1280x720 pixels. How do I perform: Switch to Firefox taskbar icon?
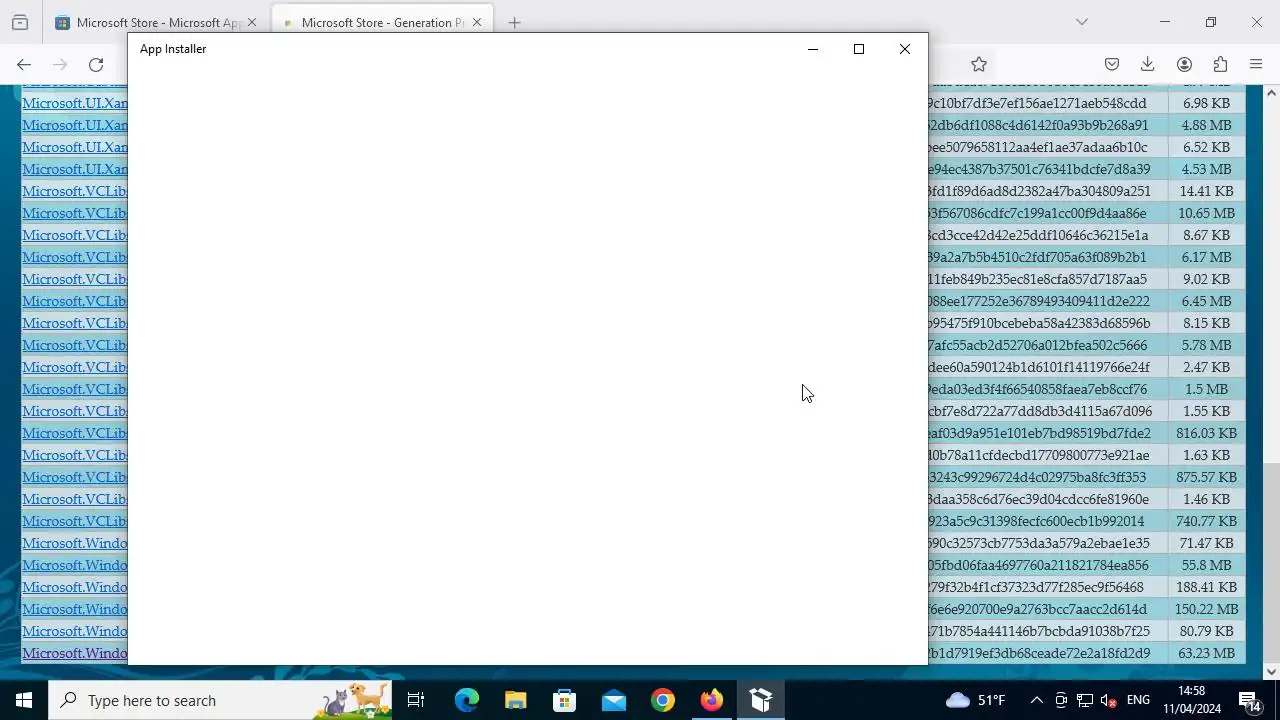712,700
